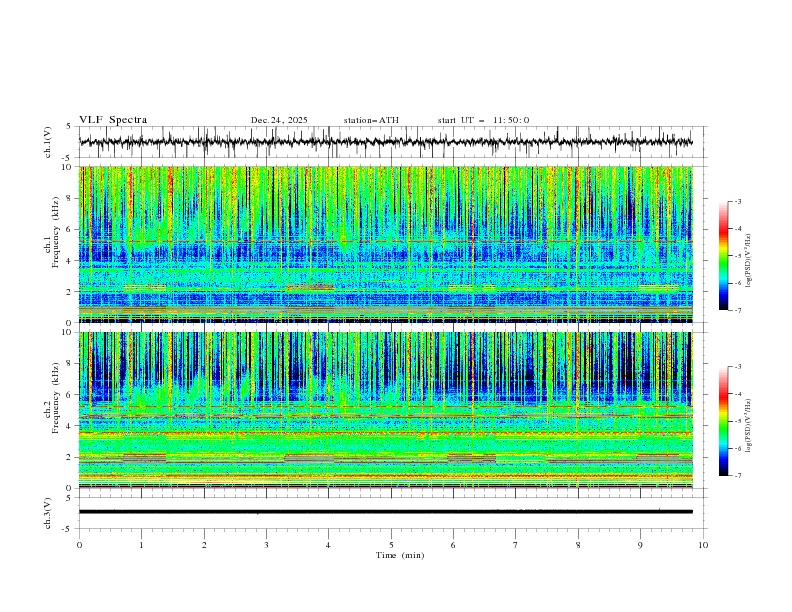
Task: Click the ch.2 'Frequency (kHz)' axis label
Action: (x=56, y=399)
